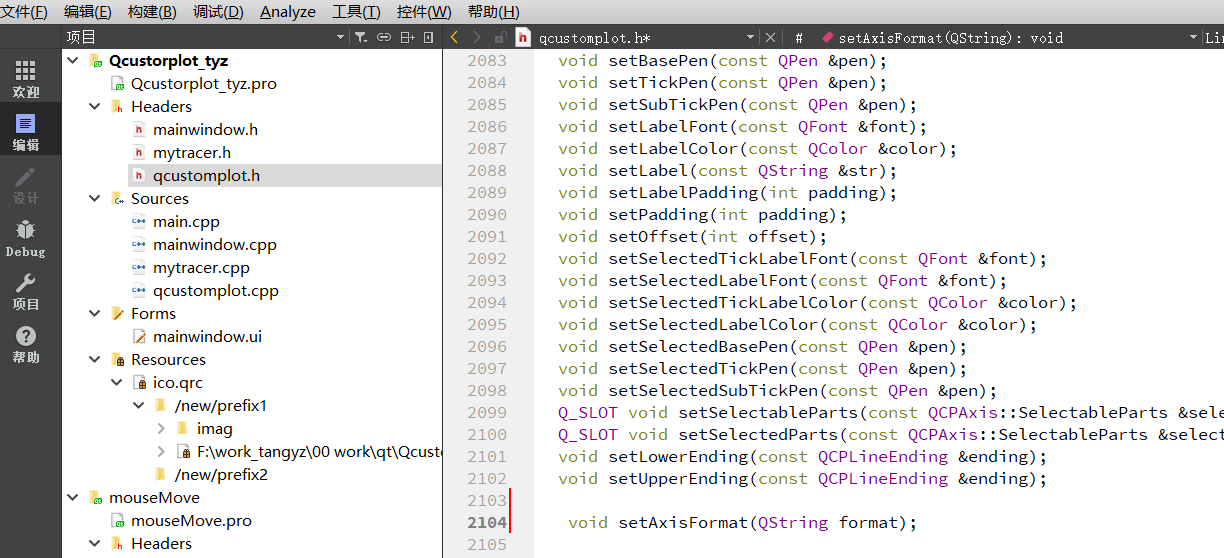Image resolution: width=1224 pixels, height=558 pixels.
Task: Select the /new/prefix2 node
Action: click(x=221, y=475)
